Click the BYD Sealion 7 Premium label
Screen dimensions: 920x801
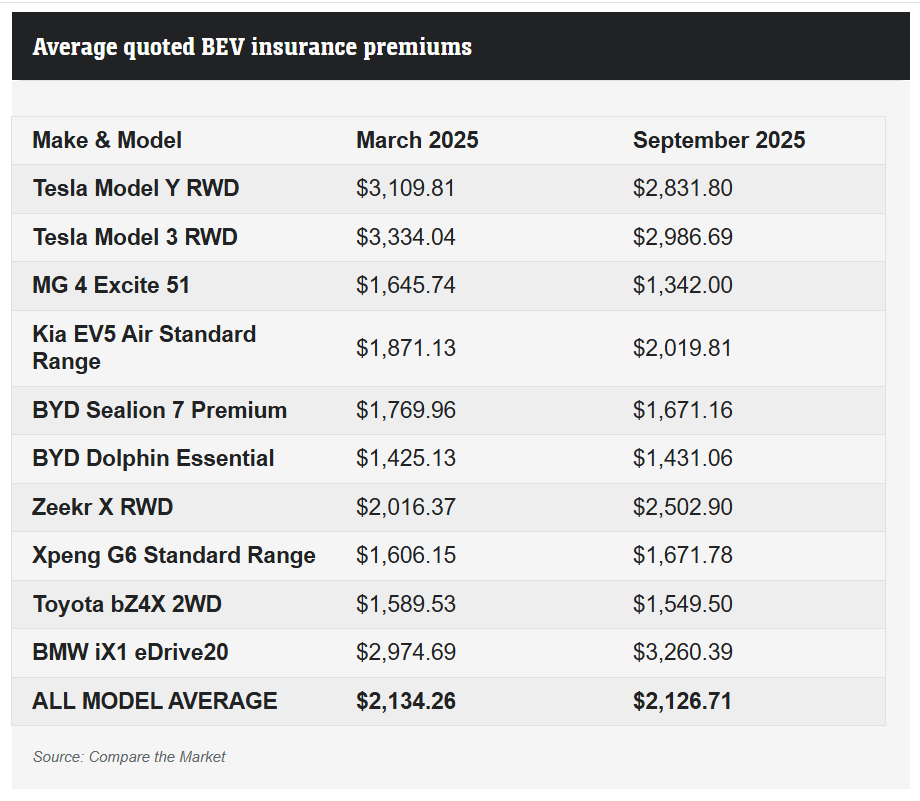[x=159, y=410]
